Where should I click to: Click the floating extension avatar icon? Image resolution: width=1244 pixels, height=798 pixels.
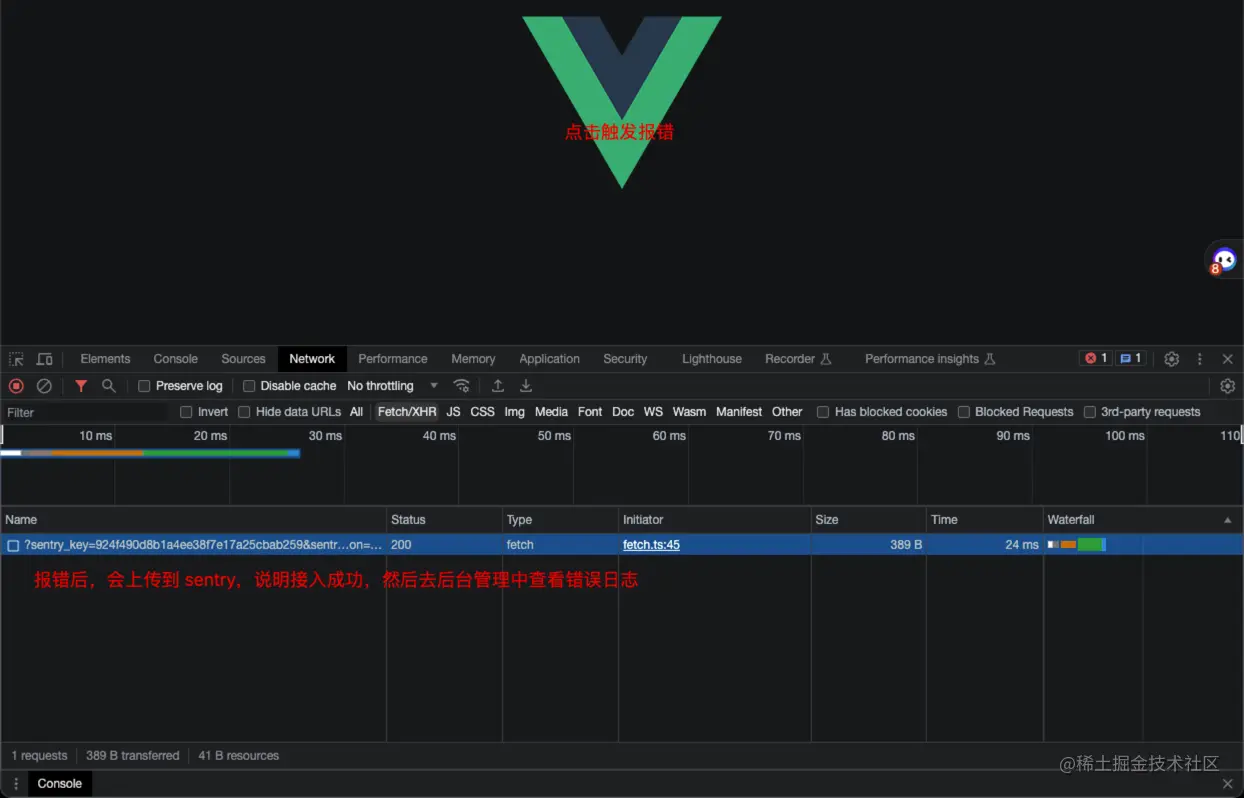1224,260
